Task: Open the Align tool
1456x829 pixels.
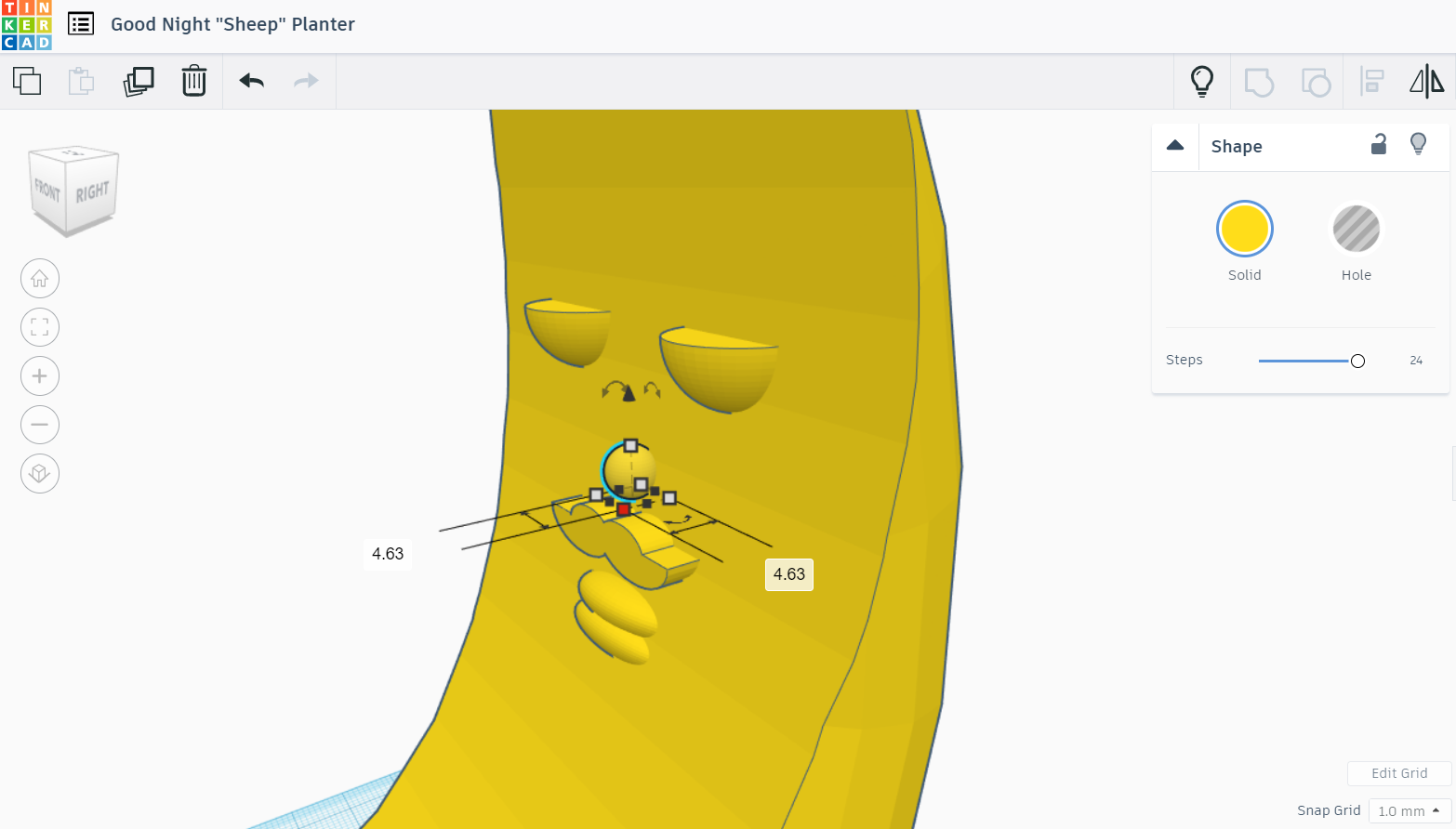Action: (x=1372, y=82)
